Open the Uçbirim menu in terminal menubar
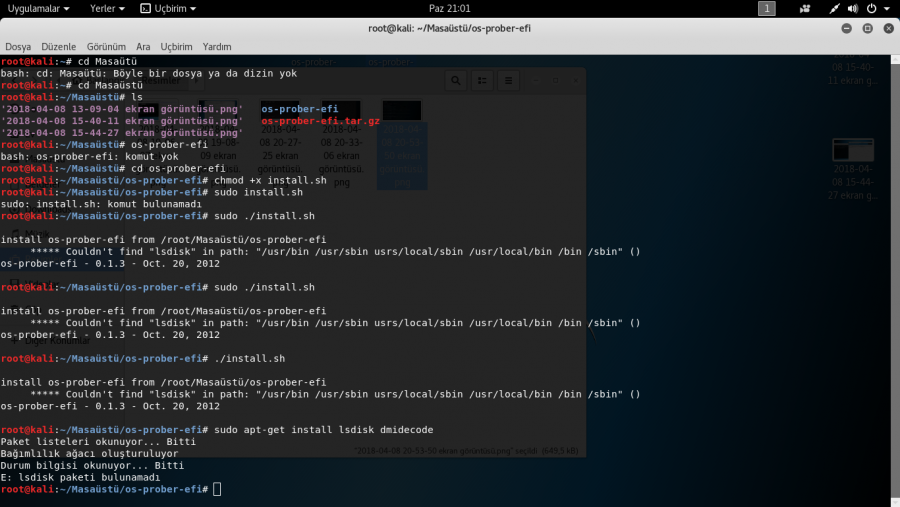Viewport: 900px width, 507px height. (176, 47)
